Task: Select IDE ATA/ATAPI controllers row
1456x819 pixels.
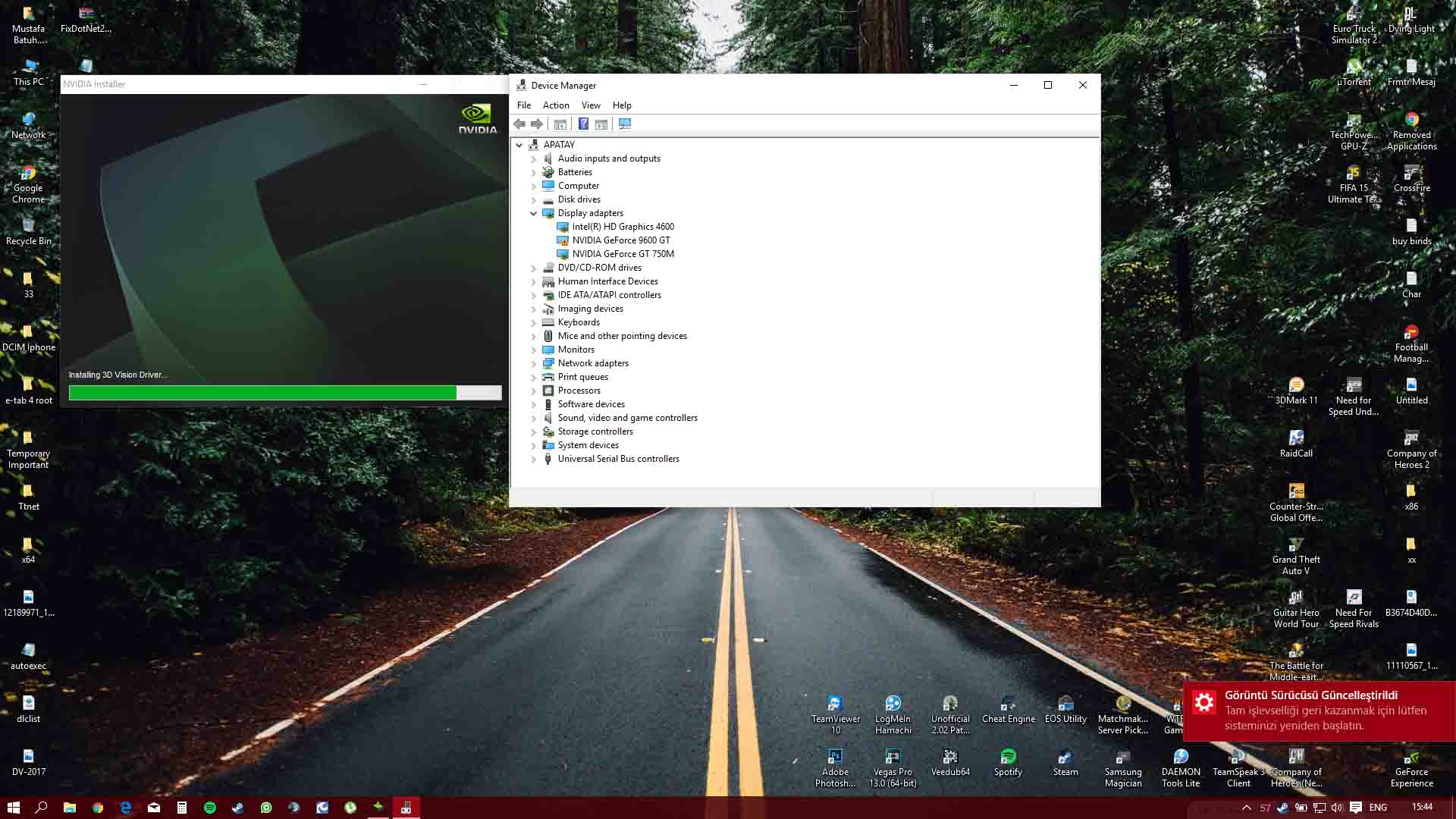Action: pyautogui.click(x=609, y=295)
